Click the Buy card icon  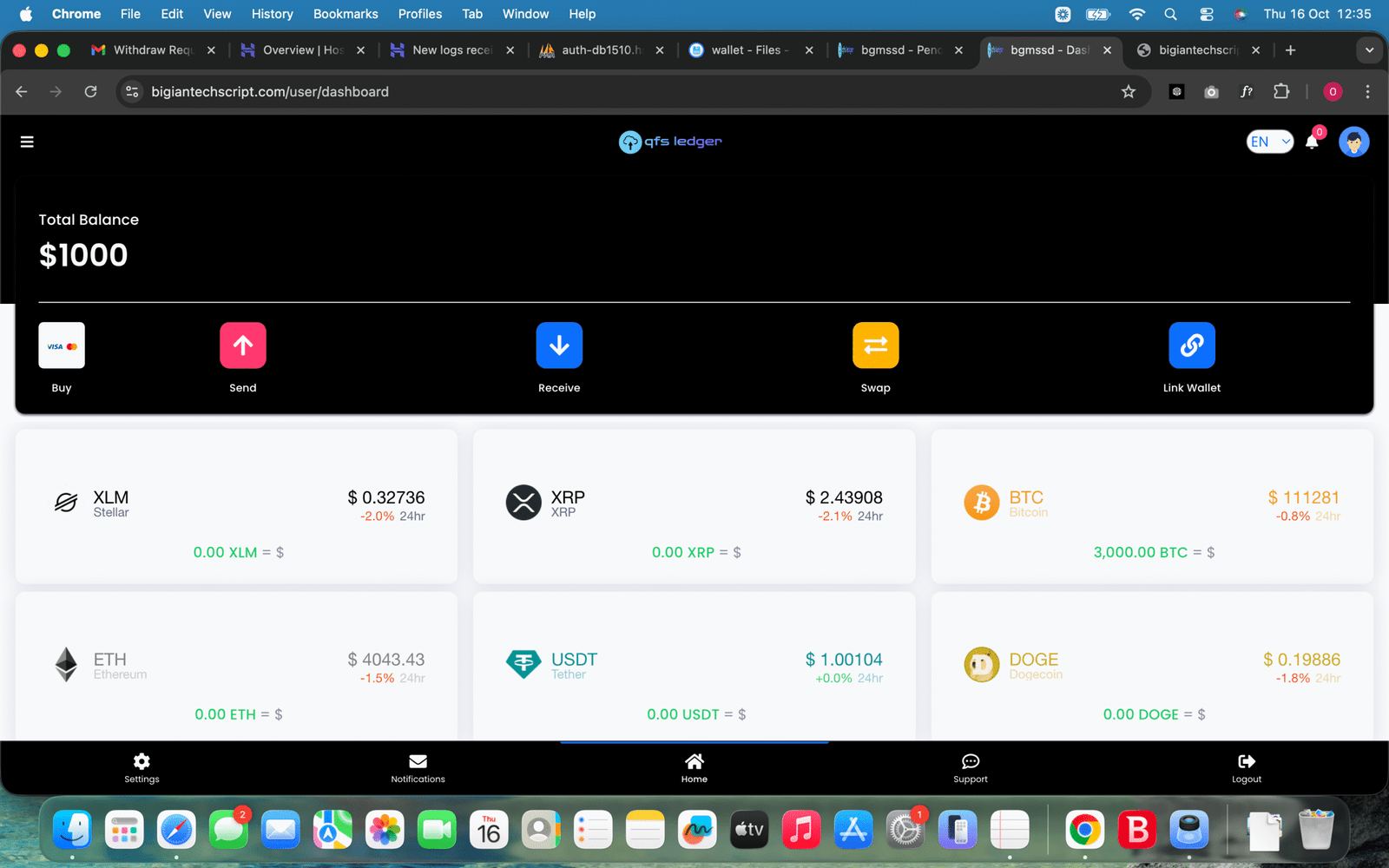62,345
